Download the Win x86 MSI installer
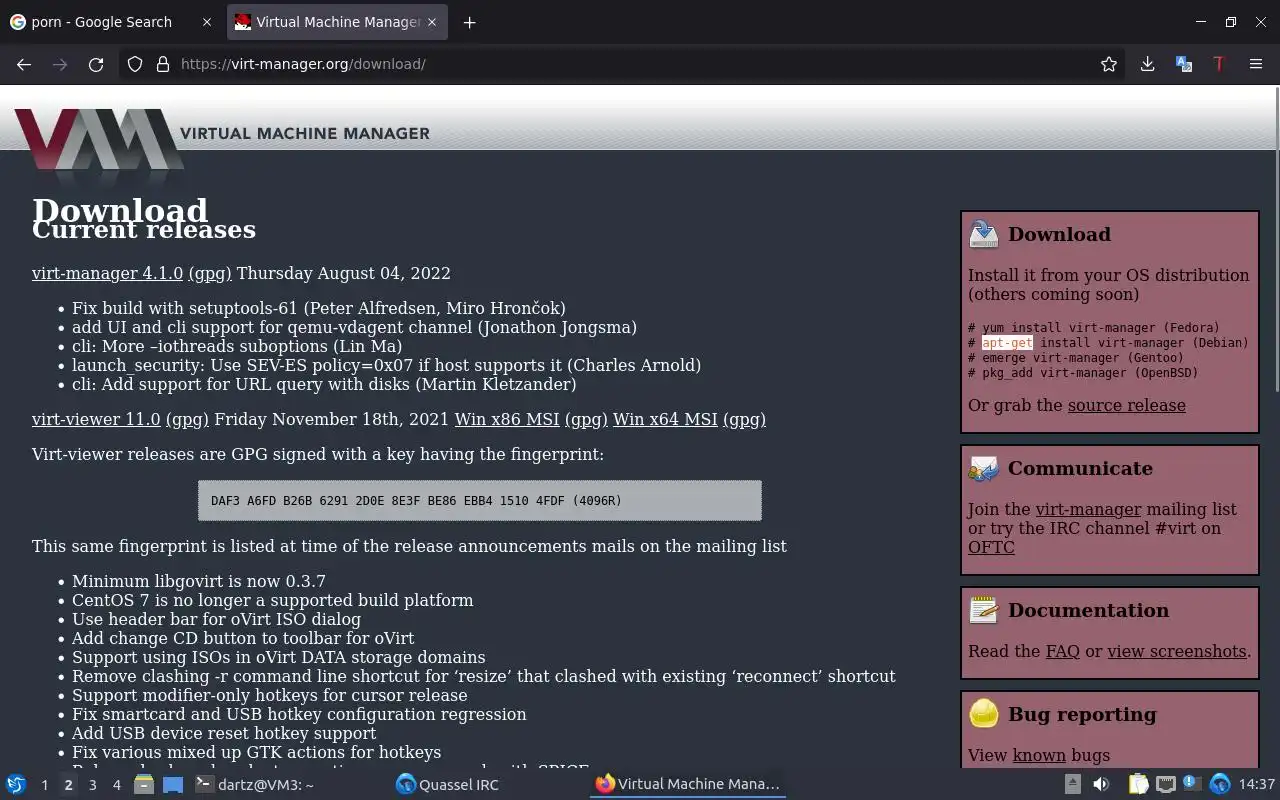 pos(507,419)
